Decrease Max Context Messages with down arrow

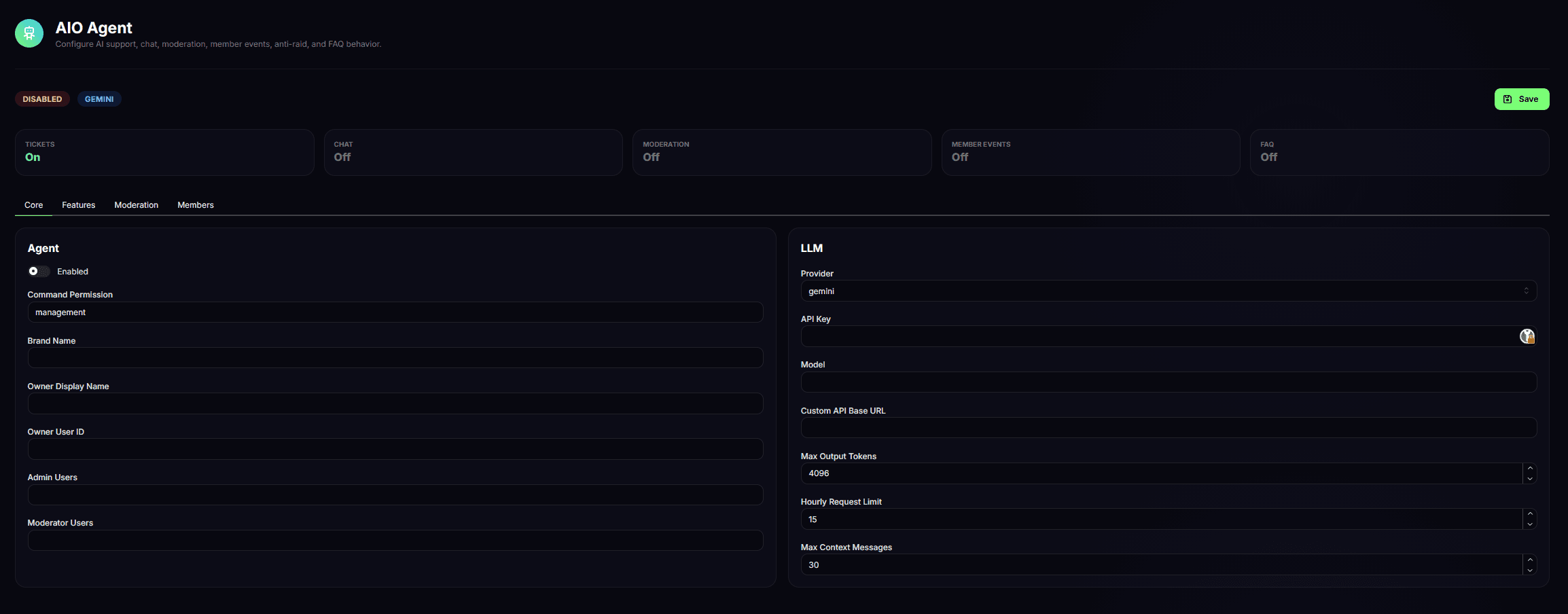(1530, 570)
